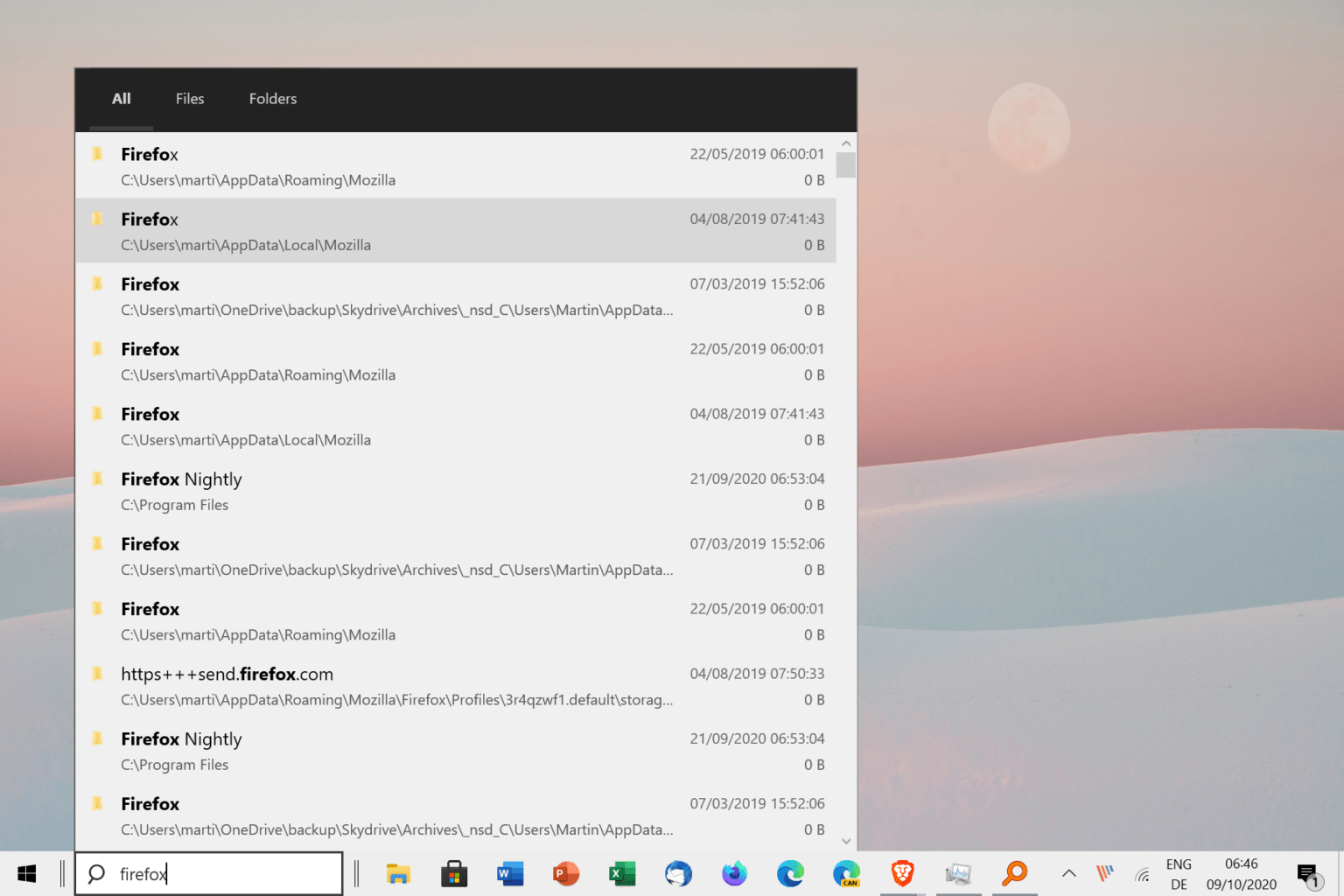
Task: Select the All results tab
Action: [x=121, y=98]
